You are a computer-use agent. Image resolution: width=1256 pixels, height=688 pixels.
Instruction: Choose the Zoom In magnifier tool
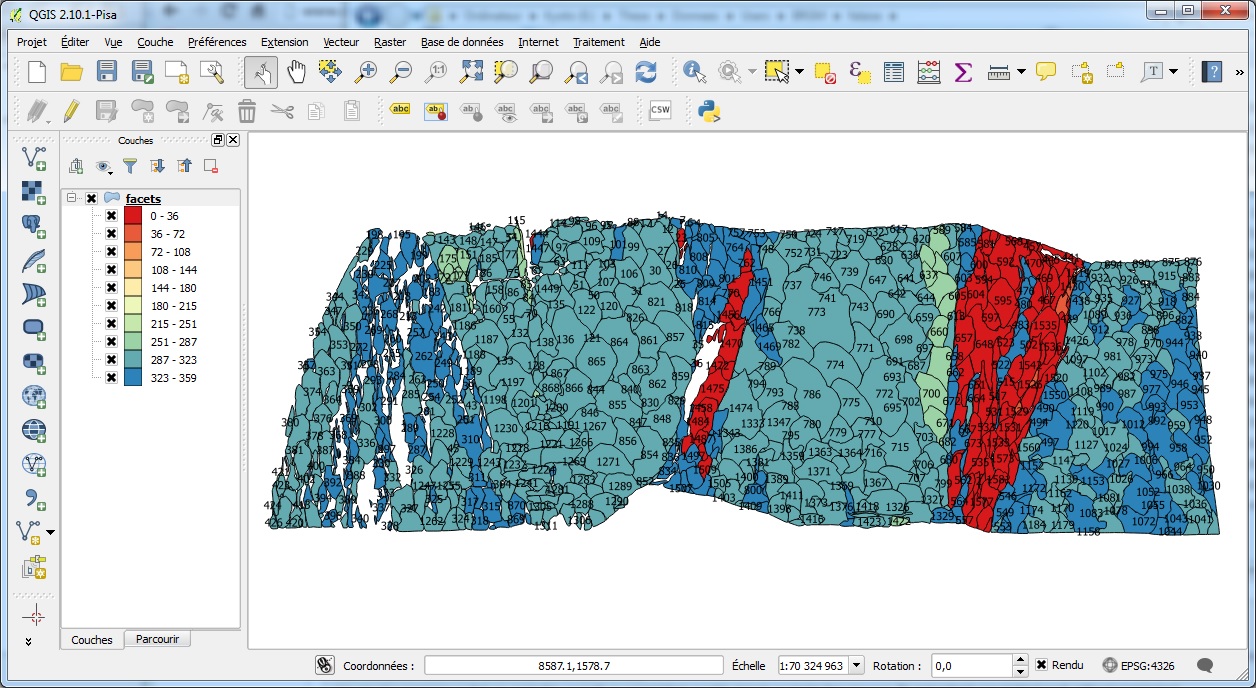tap(366, 71)
